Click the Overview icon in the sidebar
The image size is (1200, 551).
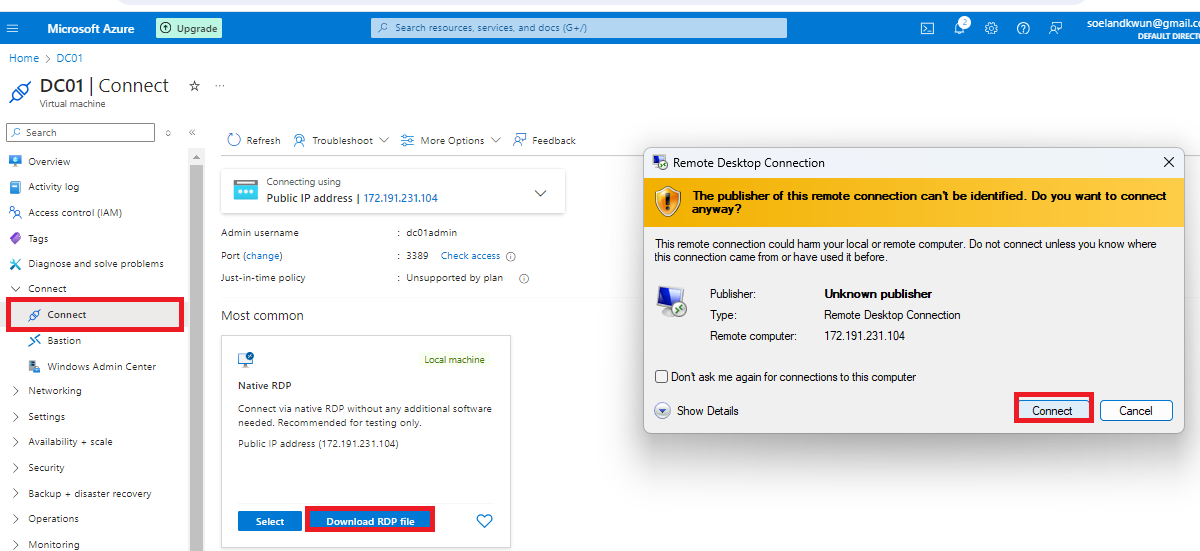[15, 161]
